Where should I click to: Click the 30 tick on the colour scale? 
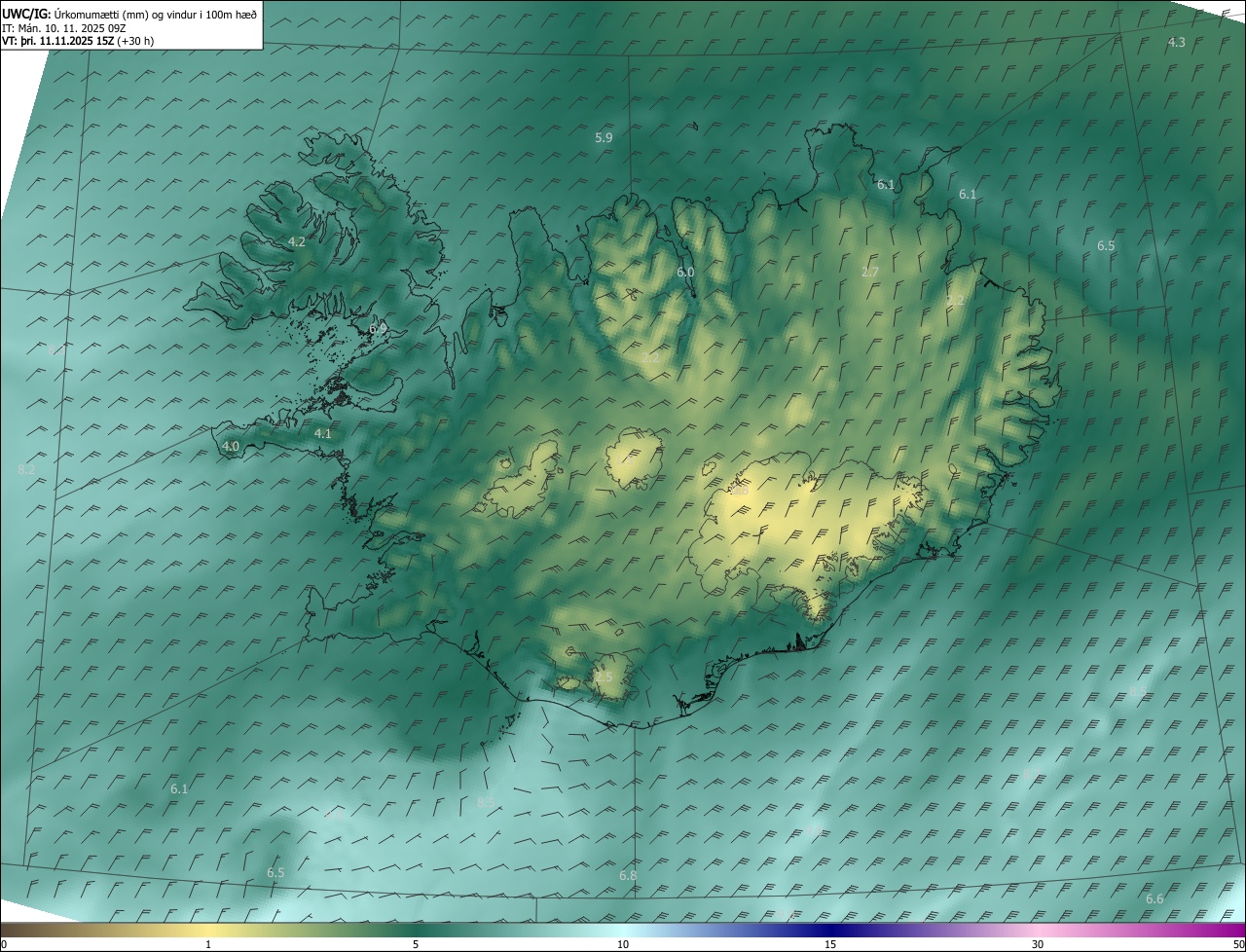point(1038,945)
